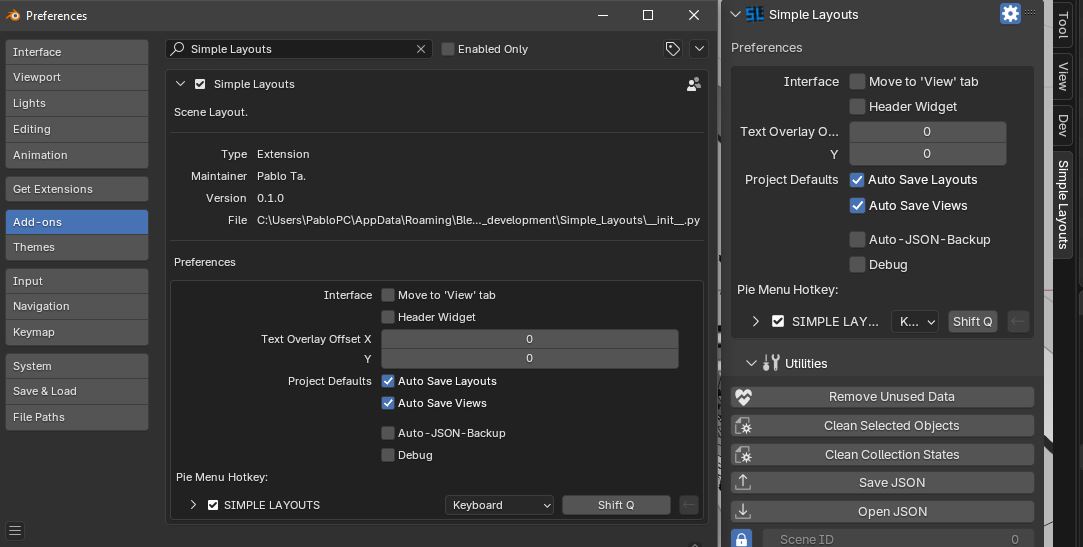Click the export icon beside Save JSON

[x=743, y=482]
